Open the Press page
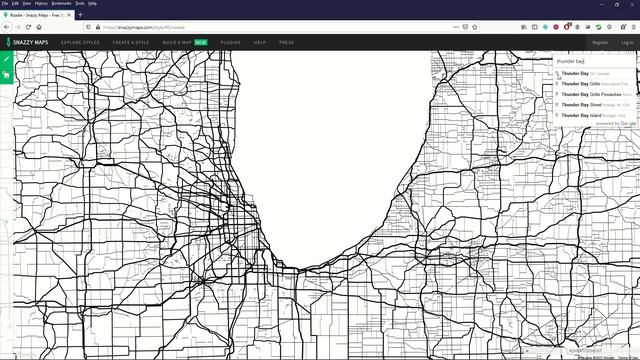Screen dimensions: 640x360 pos(286,42)
